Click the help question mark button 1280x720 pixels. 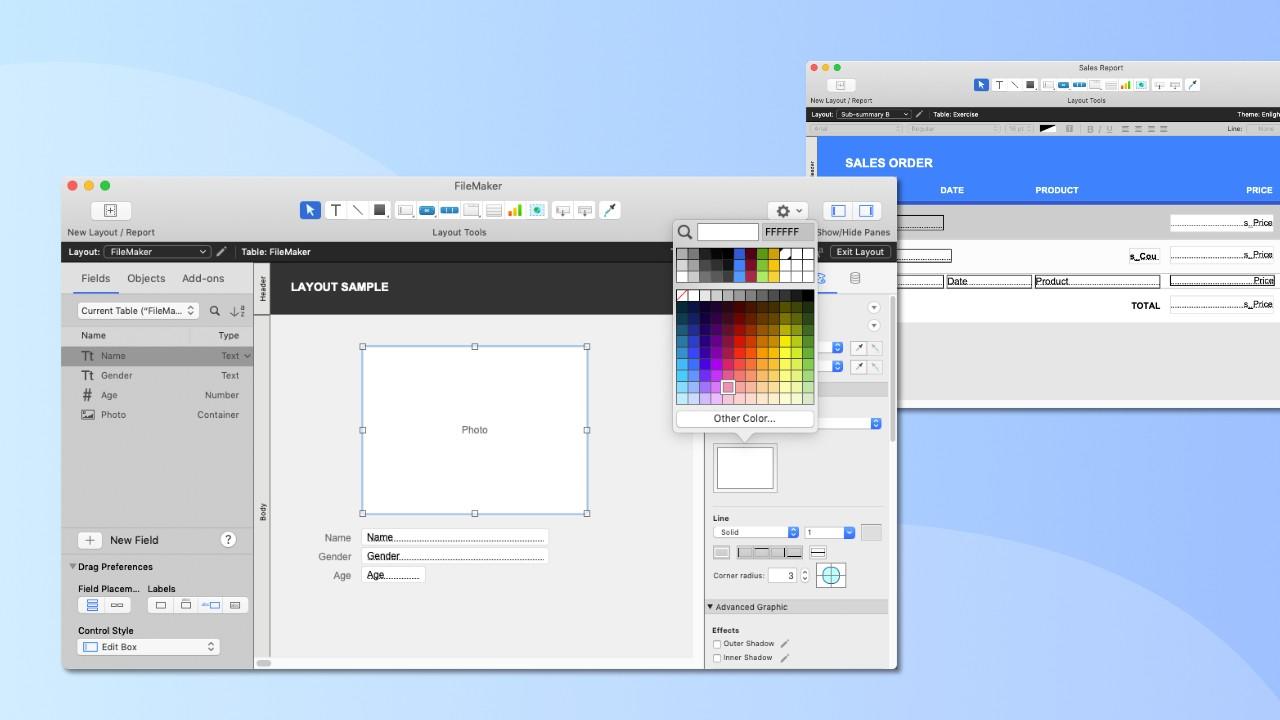(228, 540)
